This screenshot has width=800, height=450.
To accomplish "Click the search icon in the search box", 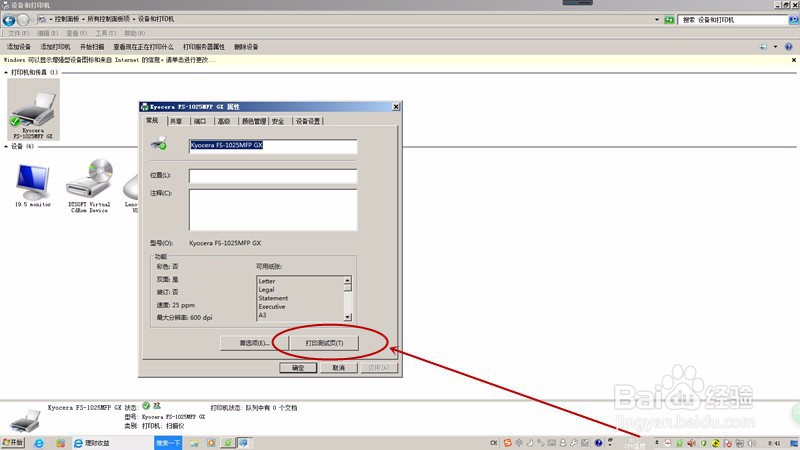I will (x=793, y=20).
